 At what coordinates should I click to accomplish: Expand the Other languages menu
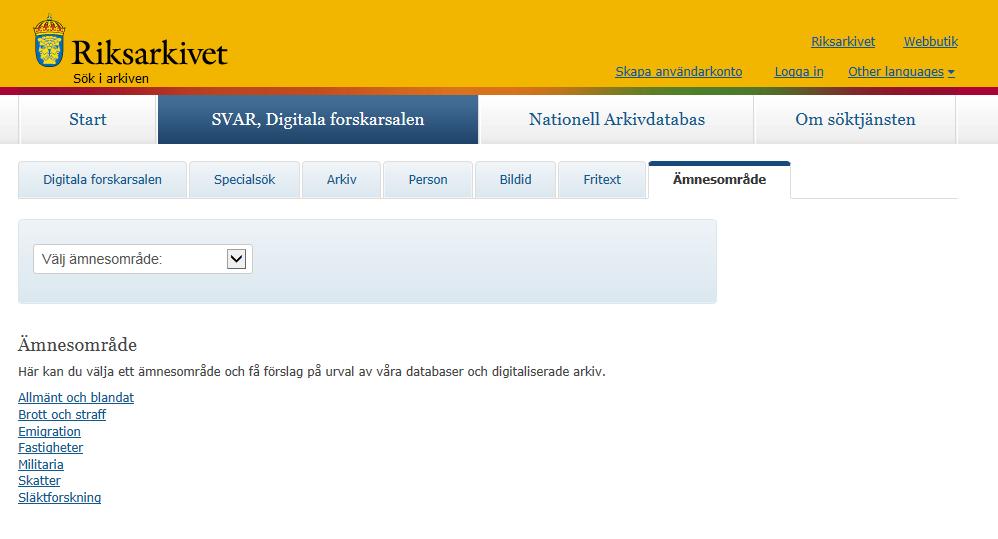[901, 72]
